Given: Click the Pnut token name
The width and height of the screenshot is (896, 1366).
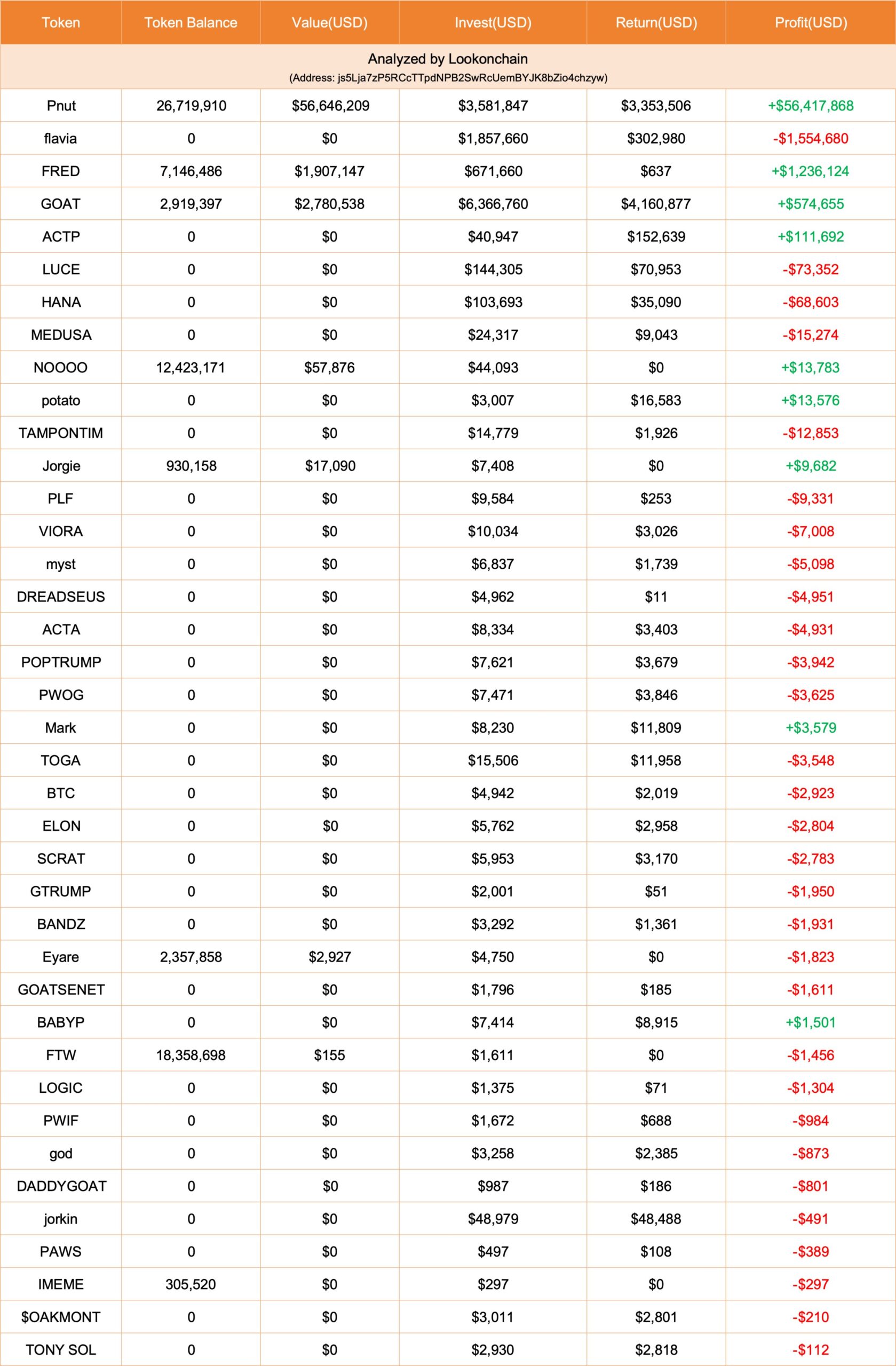Looking at the screenshot, I should [61, 106].
